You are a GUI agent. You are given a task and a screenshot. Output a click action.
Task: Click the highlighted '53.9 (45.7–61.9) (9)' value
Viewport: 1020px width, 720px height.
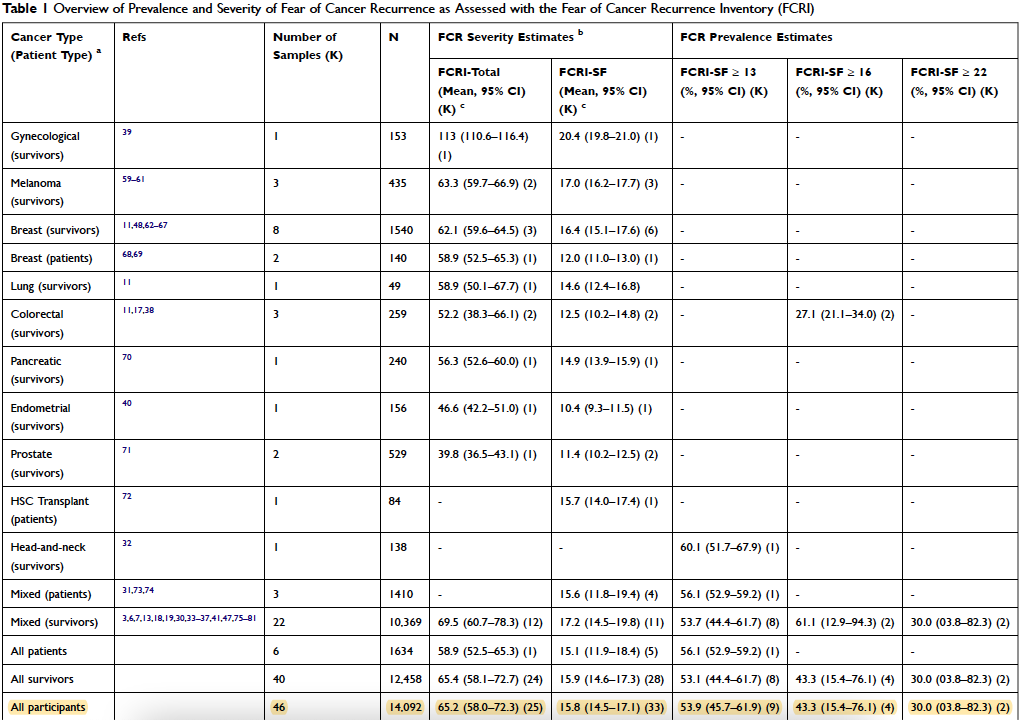pos(729,707)
